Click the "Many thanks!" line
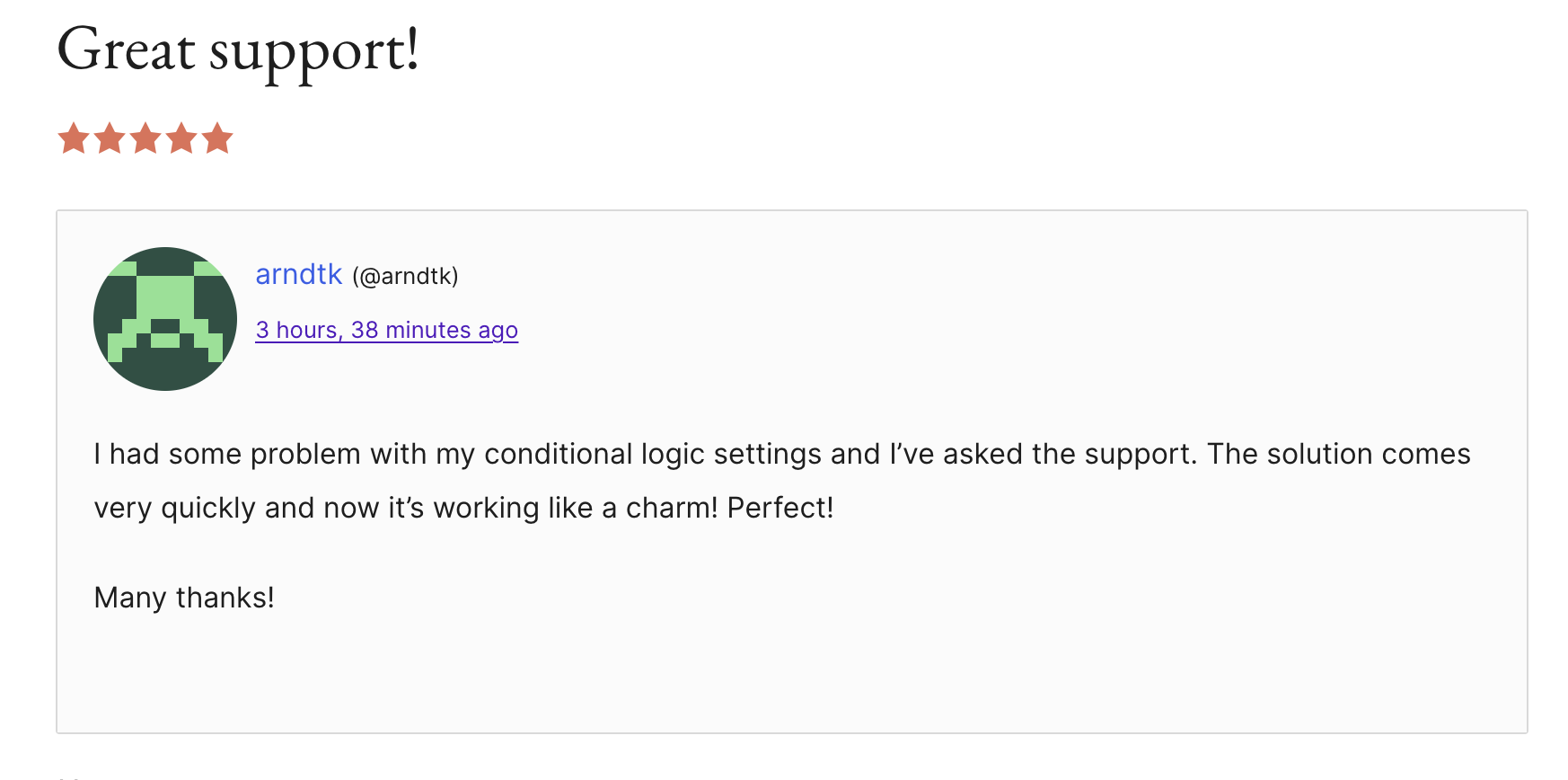This screenshot has width=1568, height=780. click(x=184, y=598)
